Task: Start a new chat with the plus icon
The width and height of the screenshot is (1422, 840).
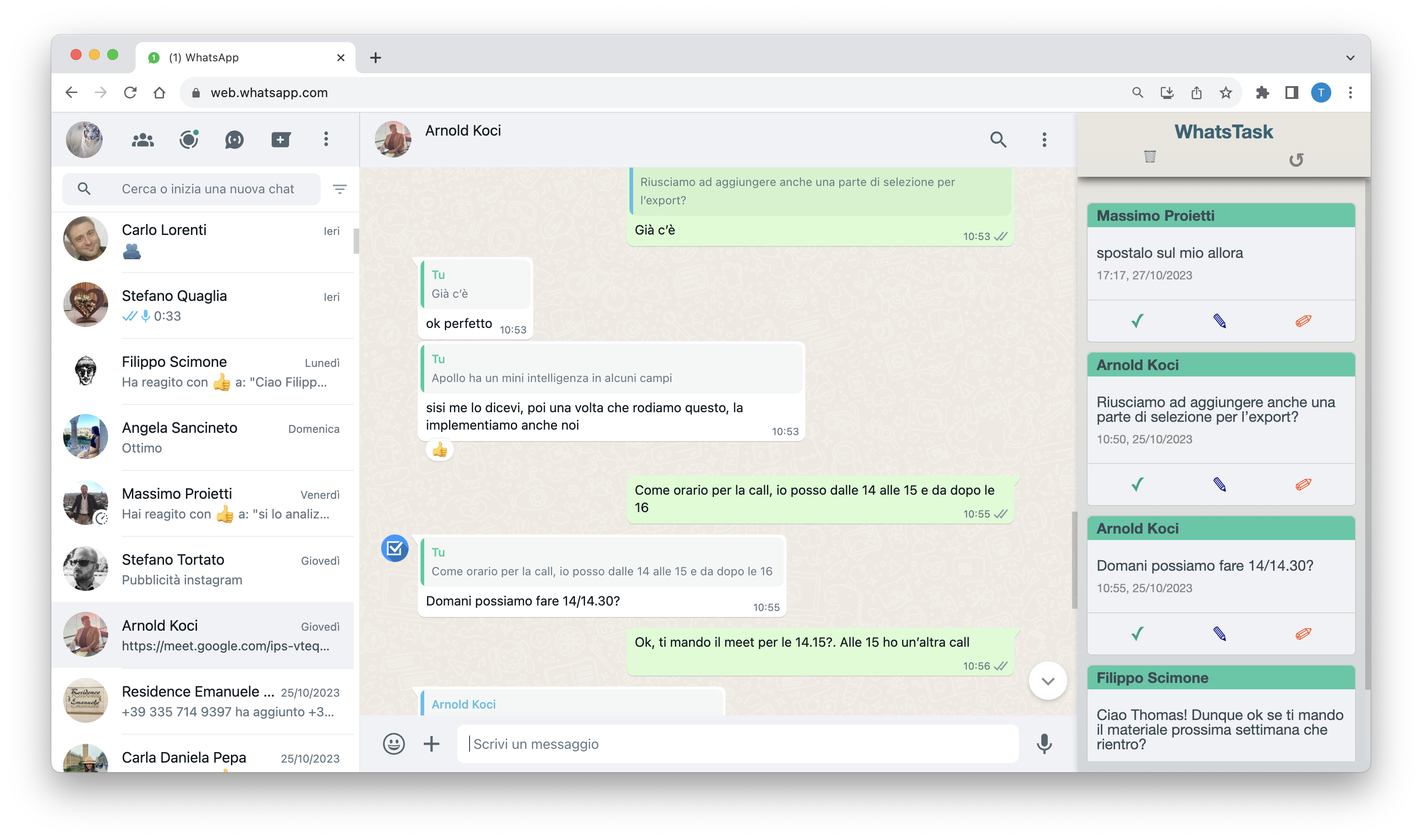Action: 280,139
